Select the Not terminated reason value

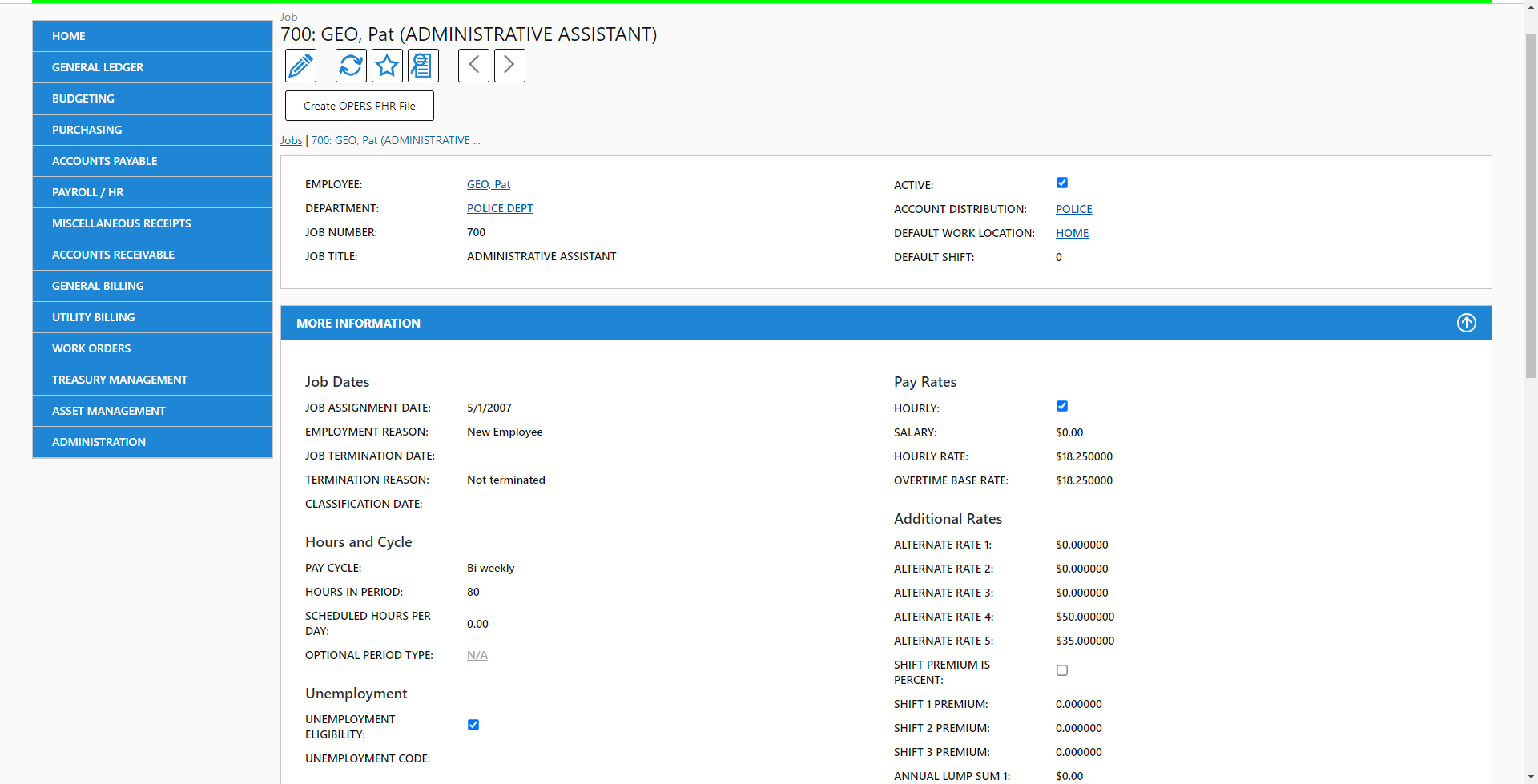[506, 480]
